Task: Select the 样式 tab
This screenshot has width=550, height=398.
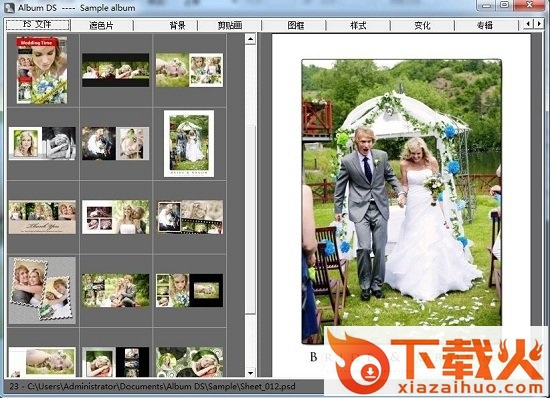Action: point(358,25)
